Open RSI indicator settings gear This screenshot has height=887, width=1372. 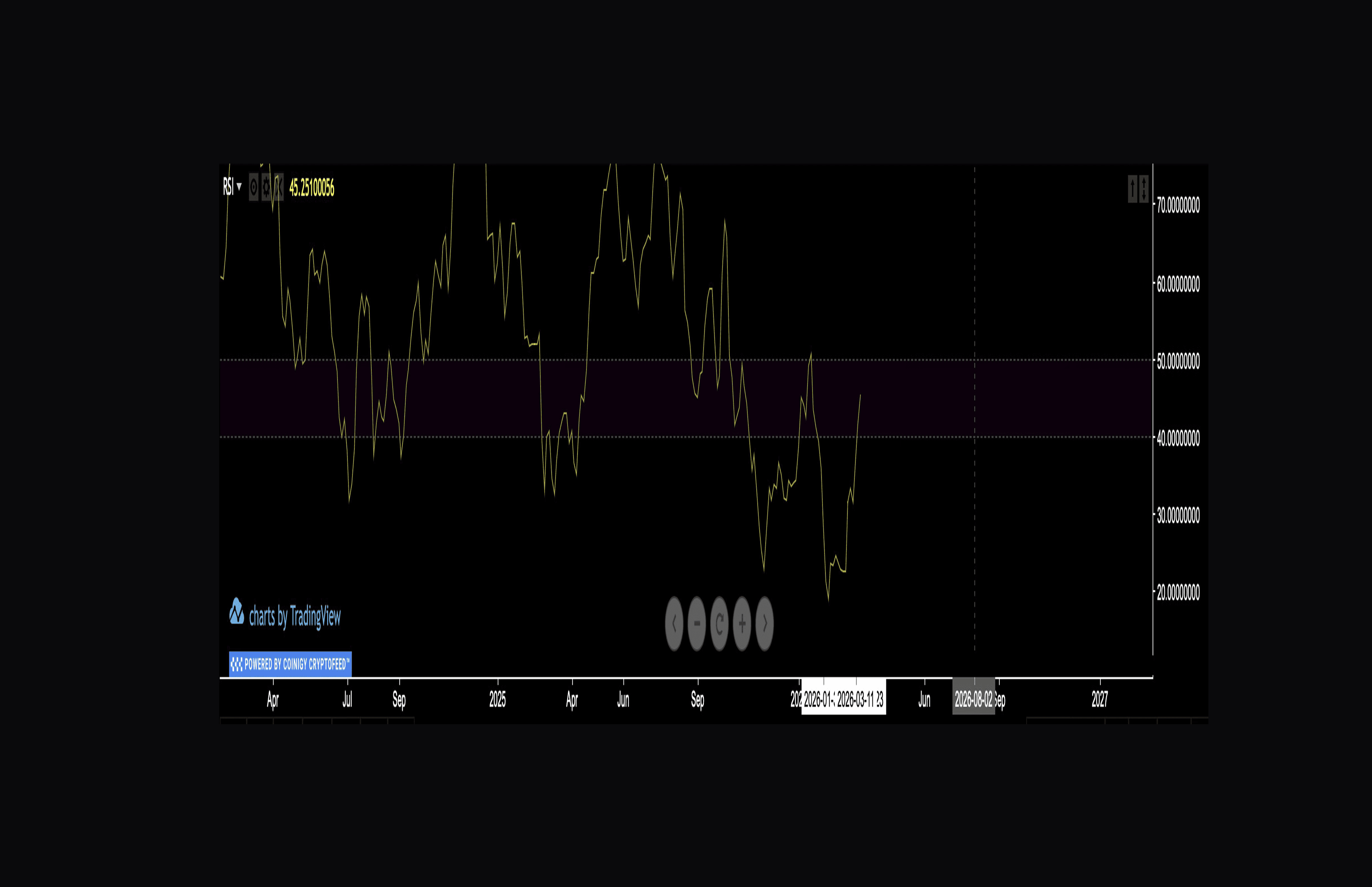point(266,187)
